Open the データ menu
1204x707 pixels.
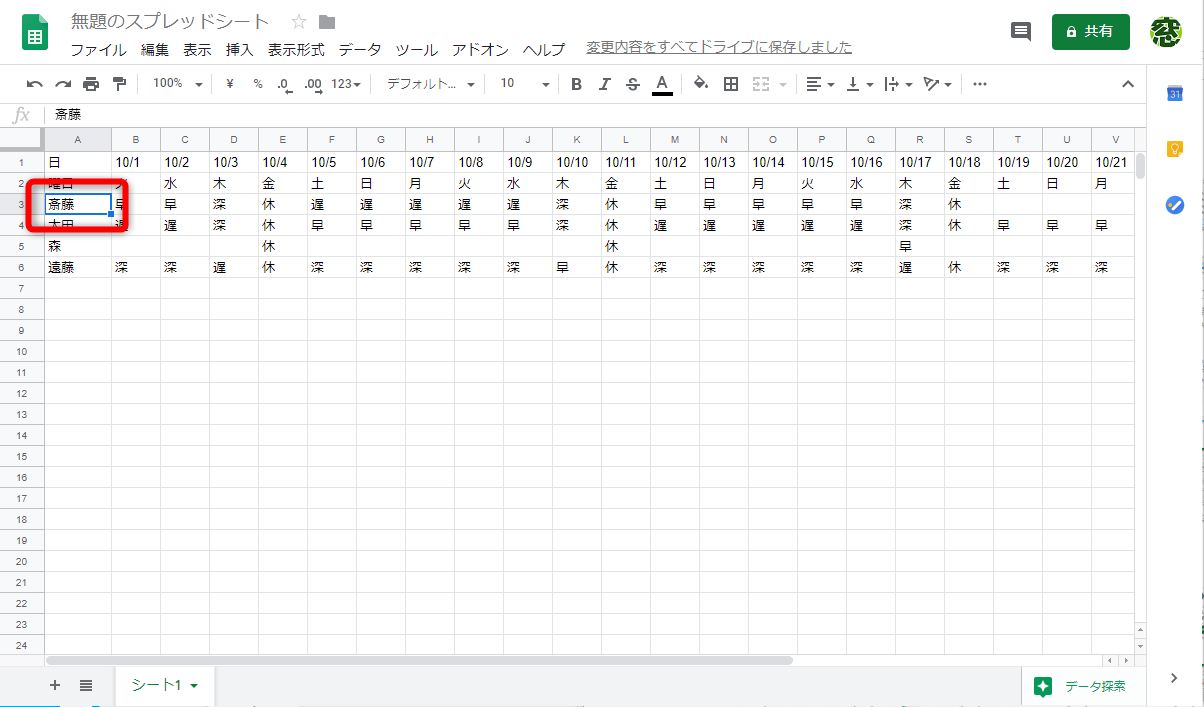click(x=359, y=49)
